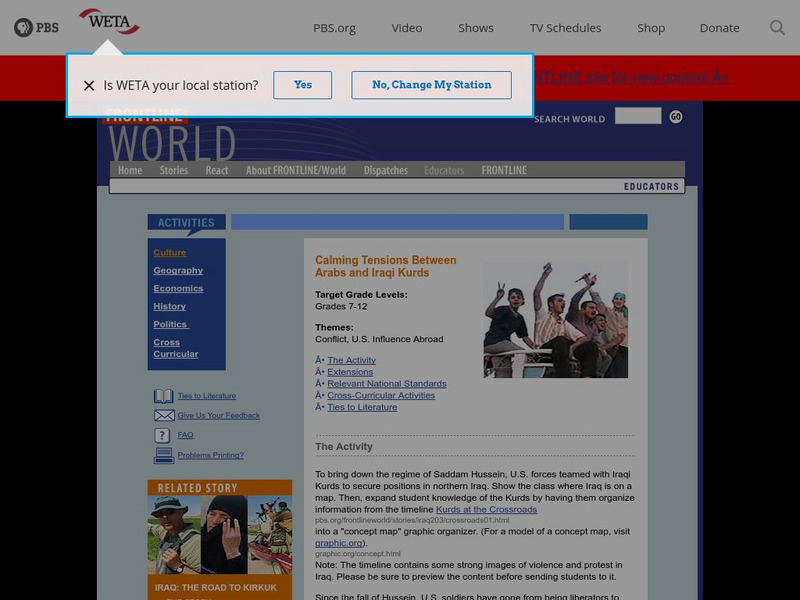This screenshot has height=600, width=800.
Task: Open Give Us Your Feedback link
Action: point(218,415)
